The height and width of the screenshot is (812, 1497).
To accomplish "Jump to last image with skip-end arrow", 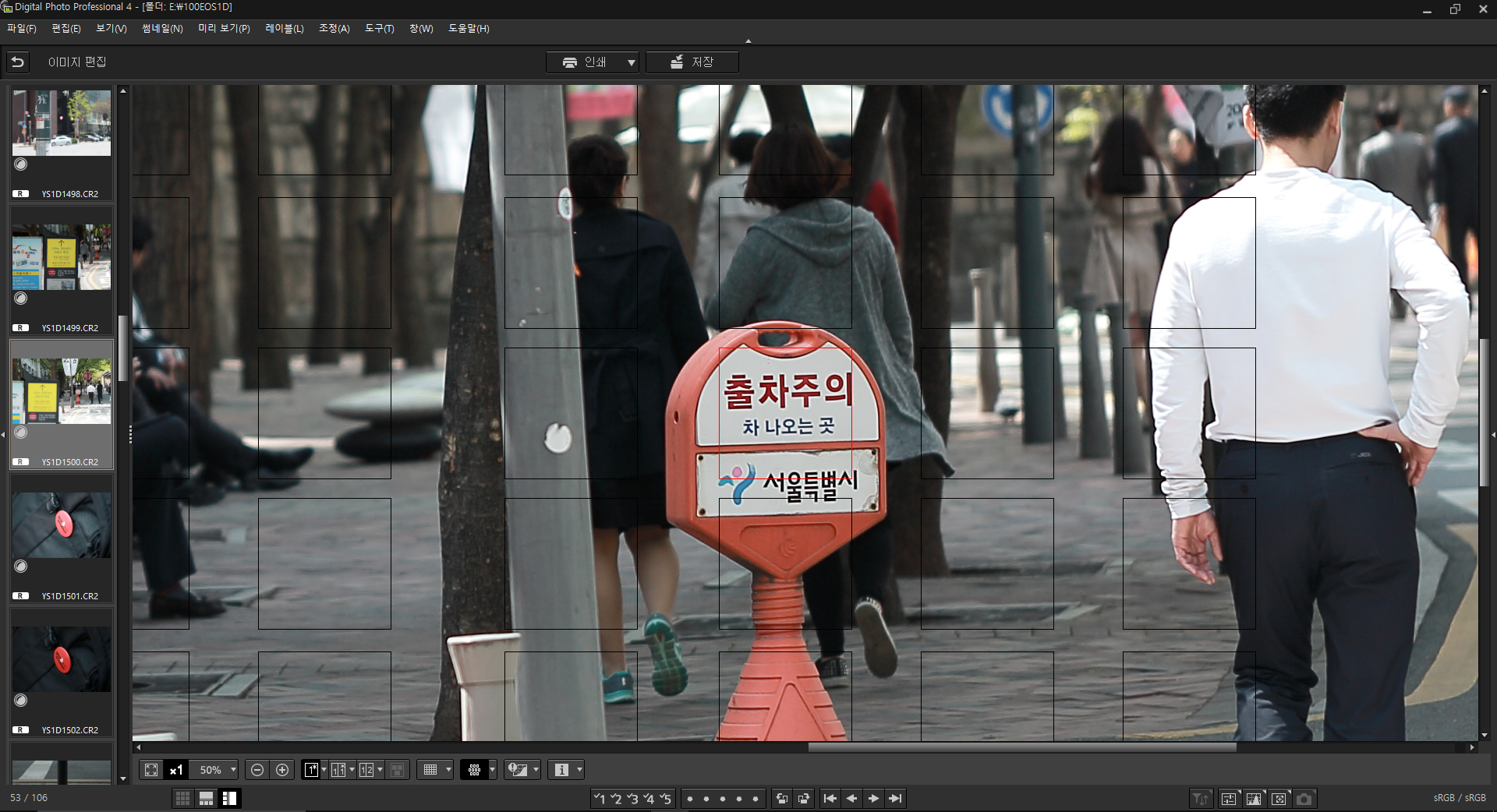I will [x=895, y=798].
